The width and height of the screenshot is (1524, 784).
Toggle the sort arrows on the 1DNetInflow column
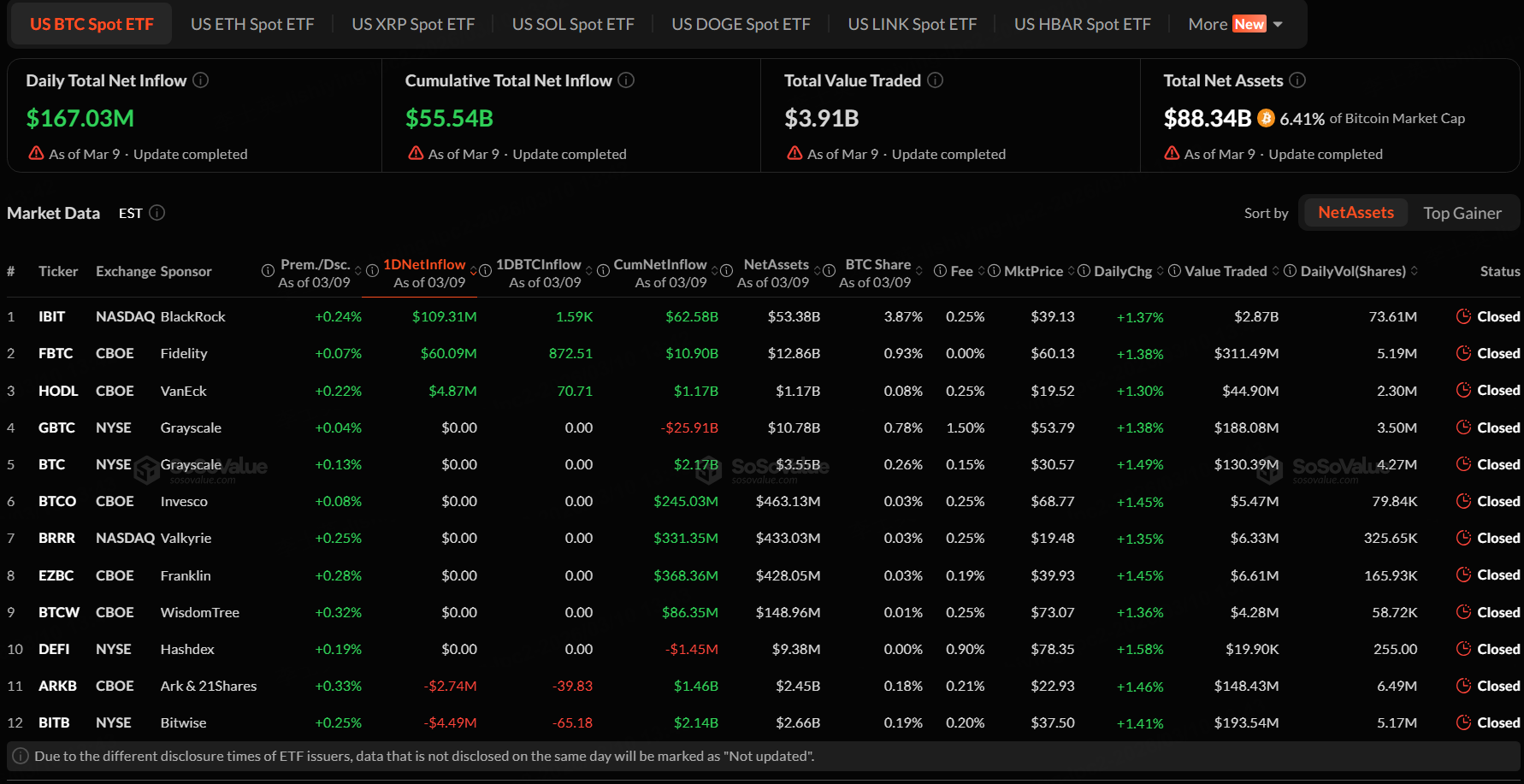click(x=474, y=271)
